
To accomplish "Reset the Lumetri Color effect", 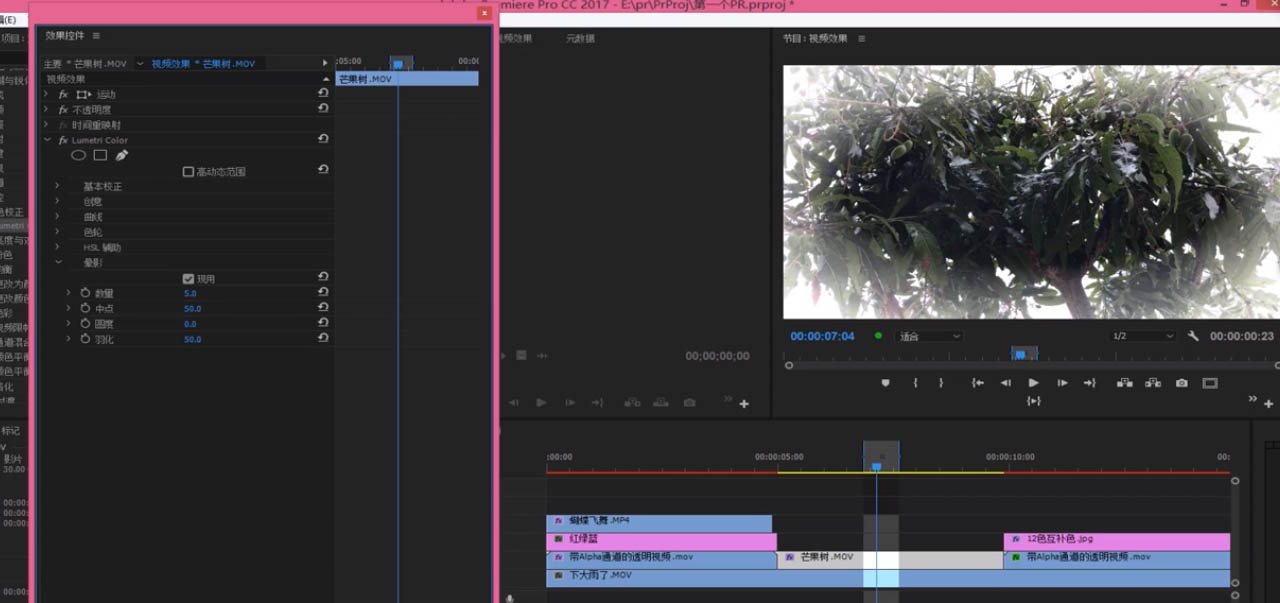I will tap(323, 140).
